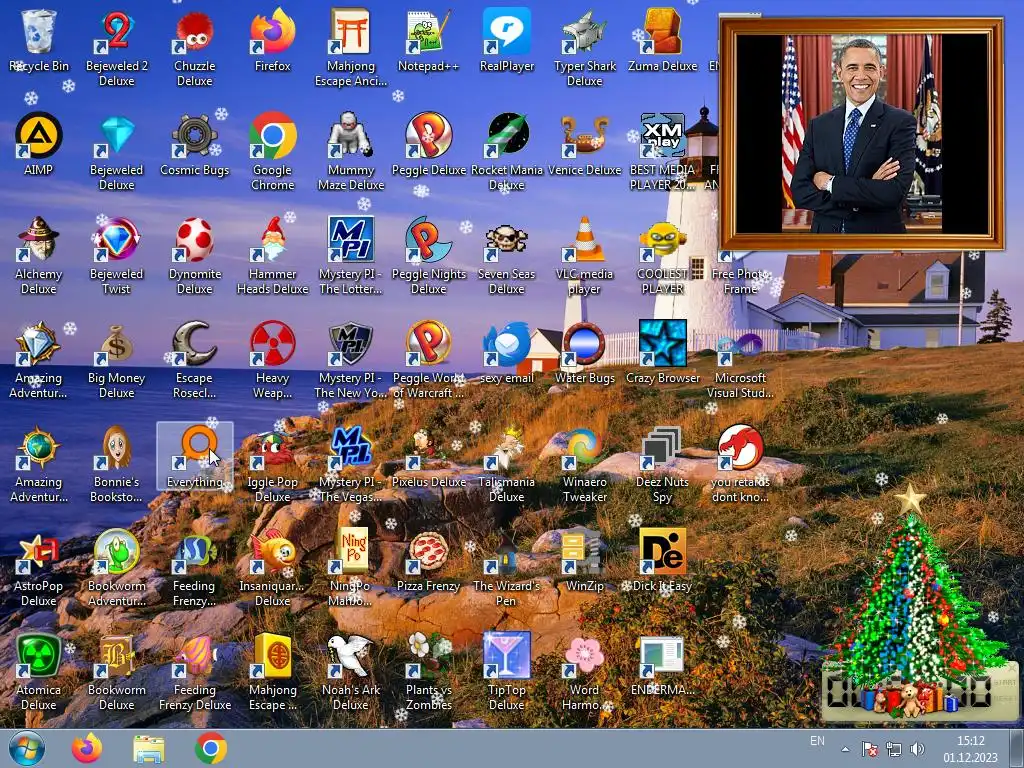Select the Peggle Nights Deluxe shortcut
The width and height of the screenshot is (1024, 768).
click(x=428, y=239)
